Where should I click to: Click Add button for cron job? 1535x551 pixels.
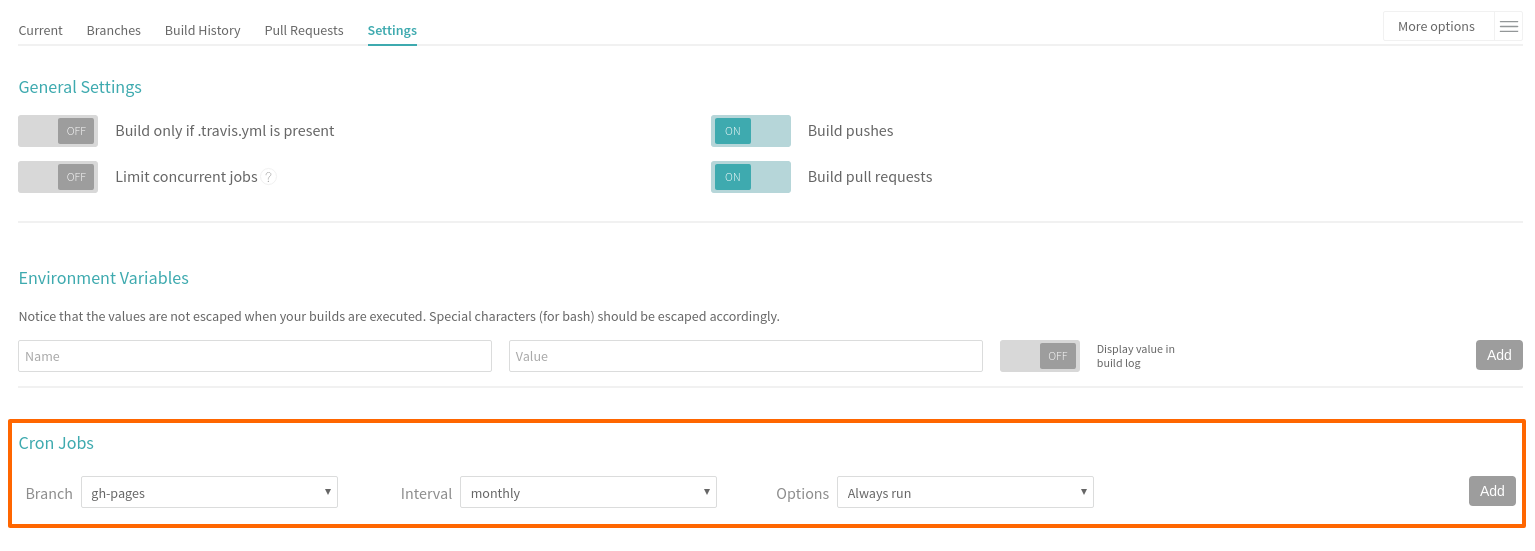(1491, 491)
